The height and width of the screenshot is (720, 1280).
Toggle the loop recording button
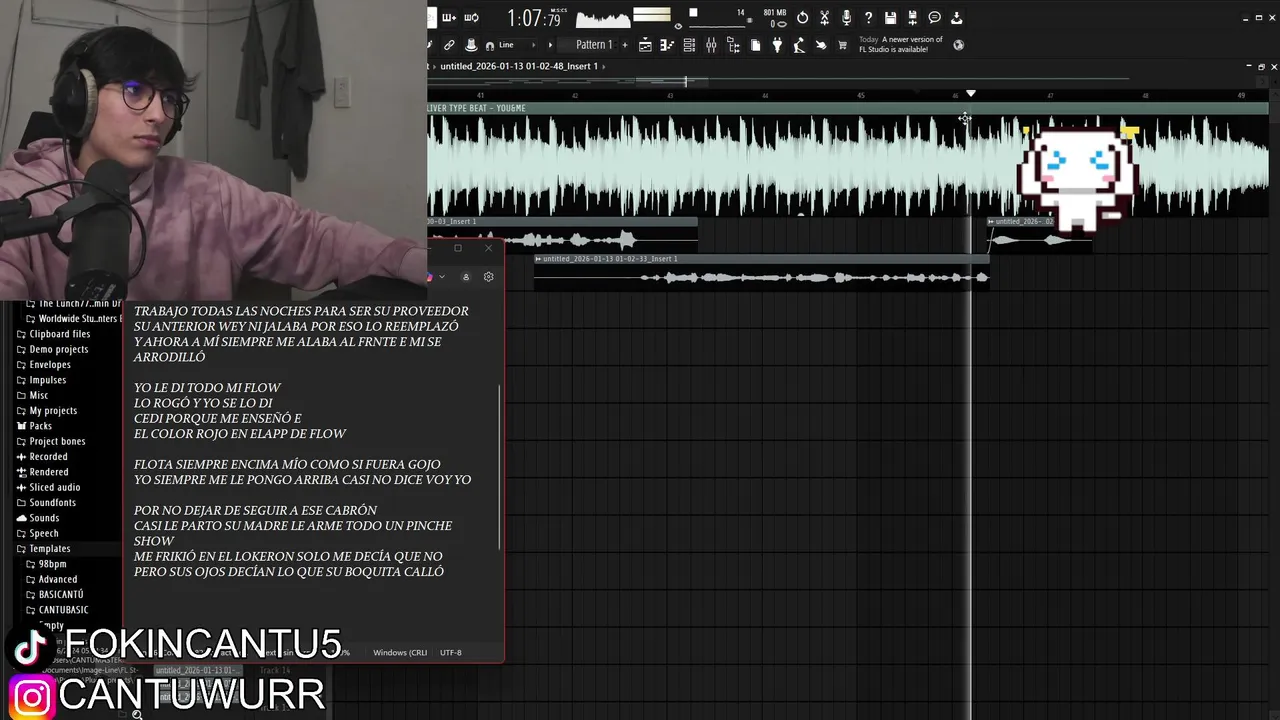pyautogui.click(x=471, y=18)
